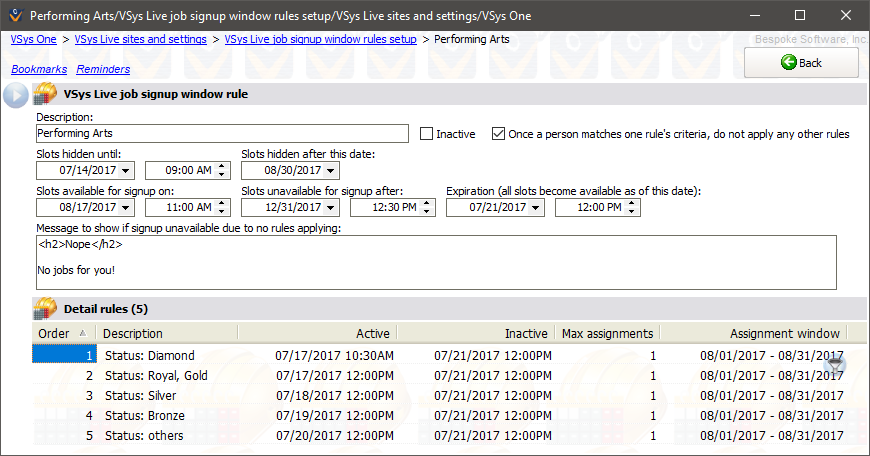Screen dimensions: 870x456
Task: Expand the Slots hidden after this date picker
Action: coord(331,171)
